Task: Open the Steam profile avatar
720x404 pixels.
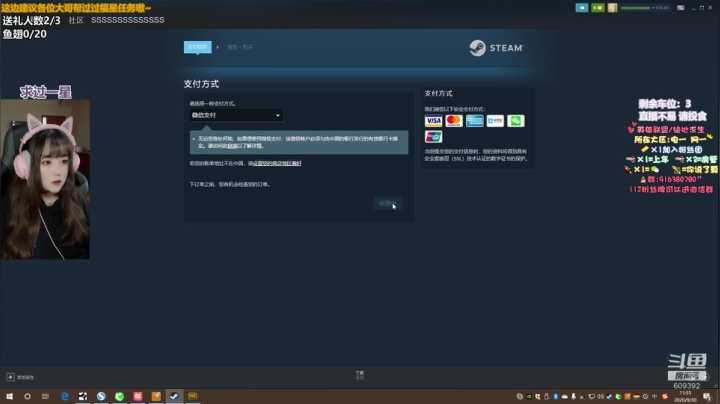Action: (x=612, y=8)
